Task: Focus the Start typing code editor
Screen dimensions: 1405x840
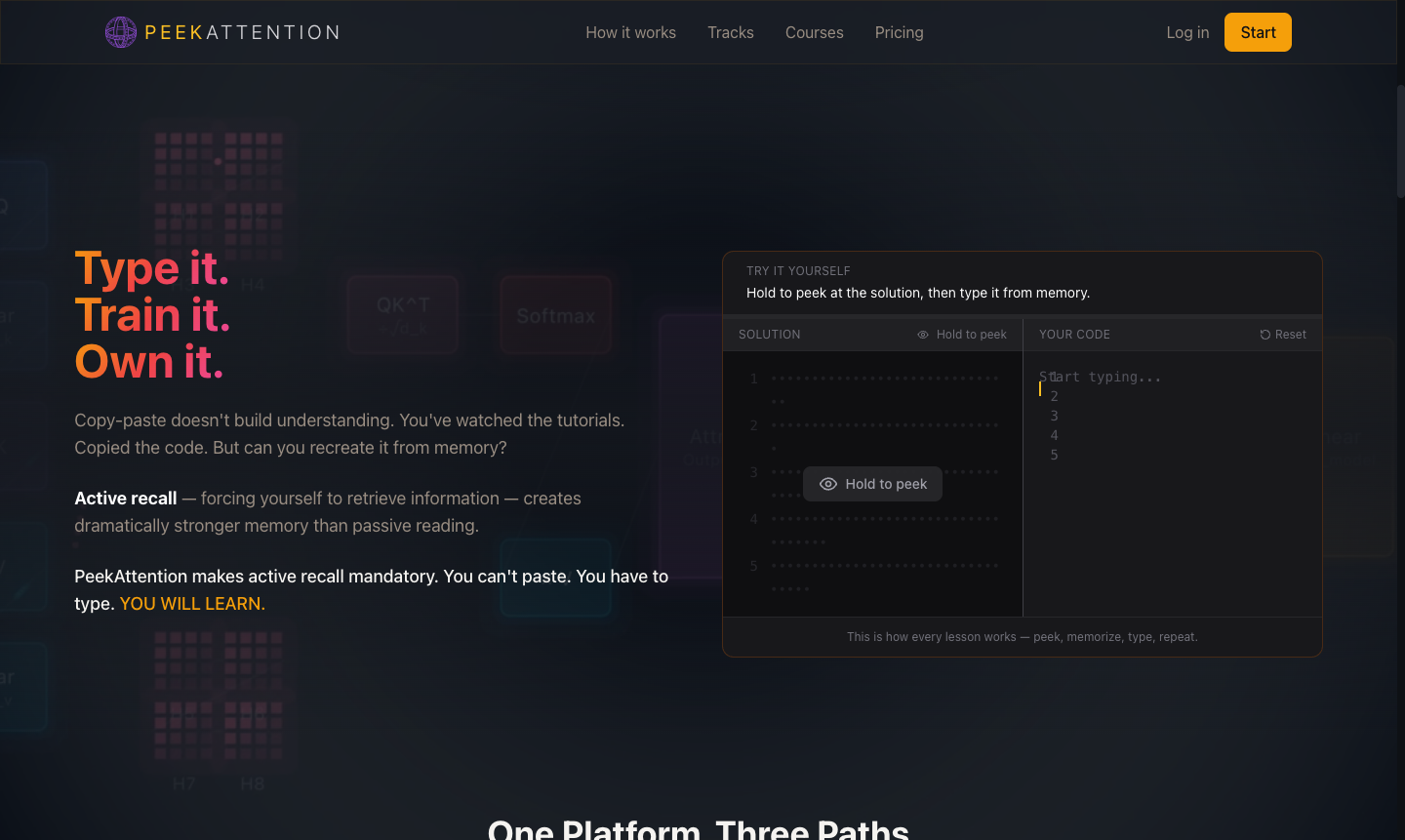Action: click(1173, 483)
